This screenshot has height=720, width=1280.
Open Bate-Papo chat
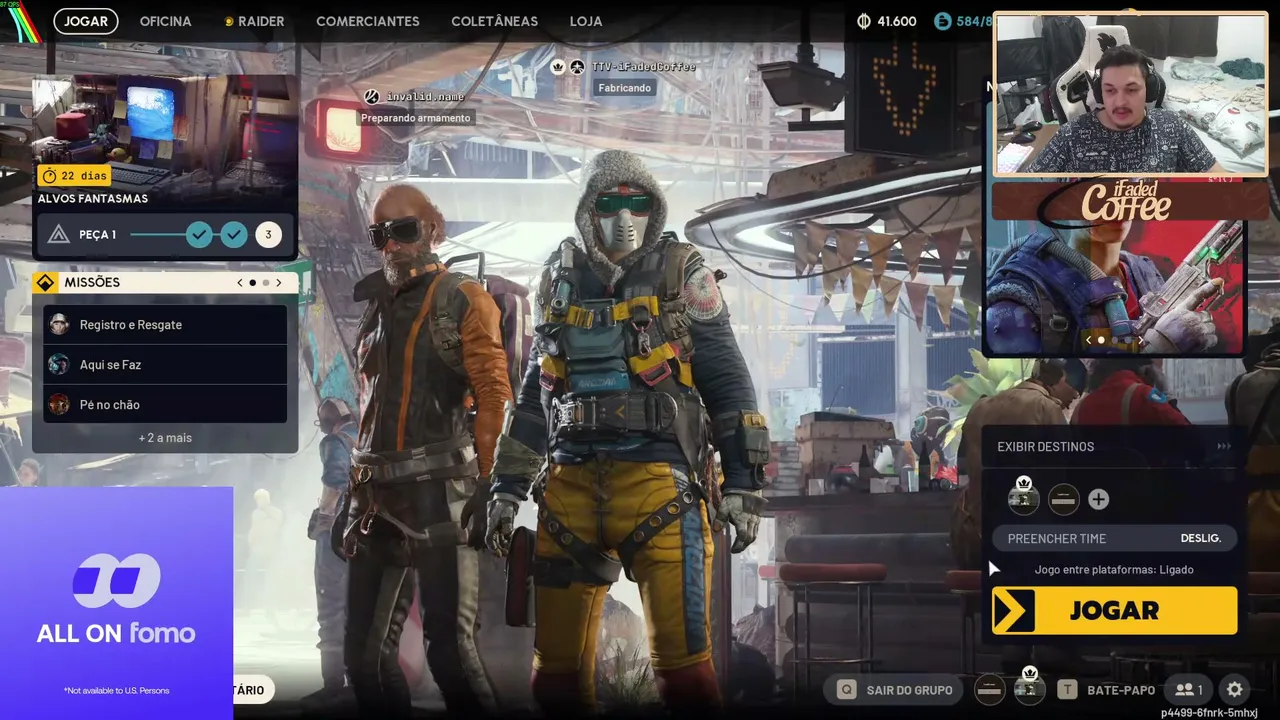[x=1120, y=689]
